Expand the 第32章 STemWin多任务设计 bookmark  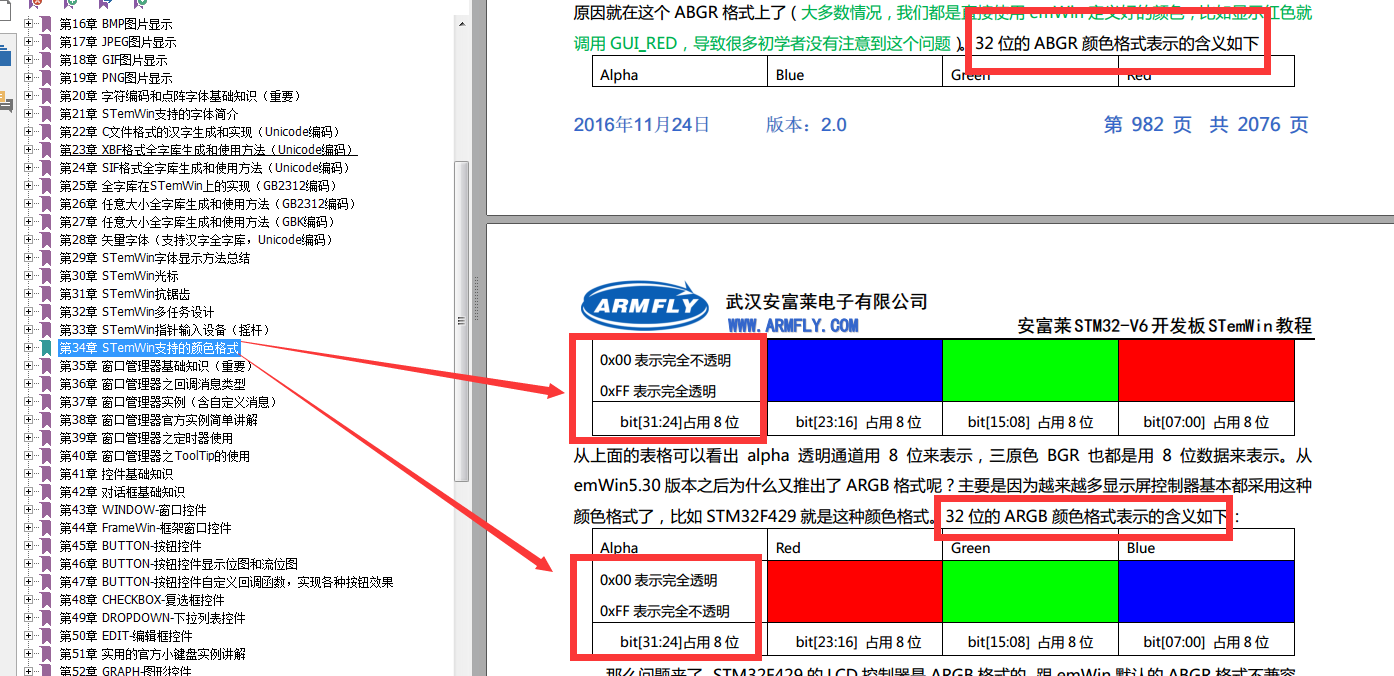point(29,312)
